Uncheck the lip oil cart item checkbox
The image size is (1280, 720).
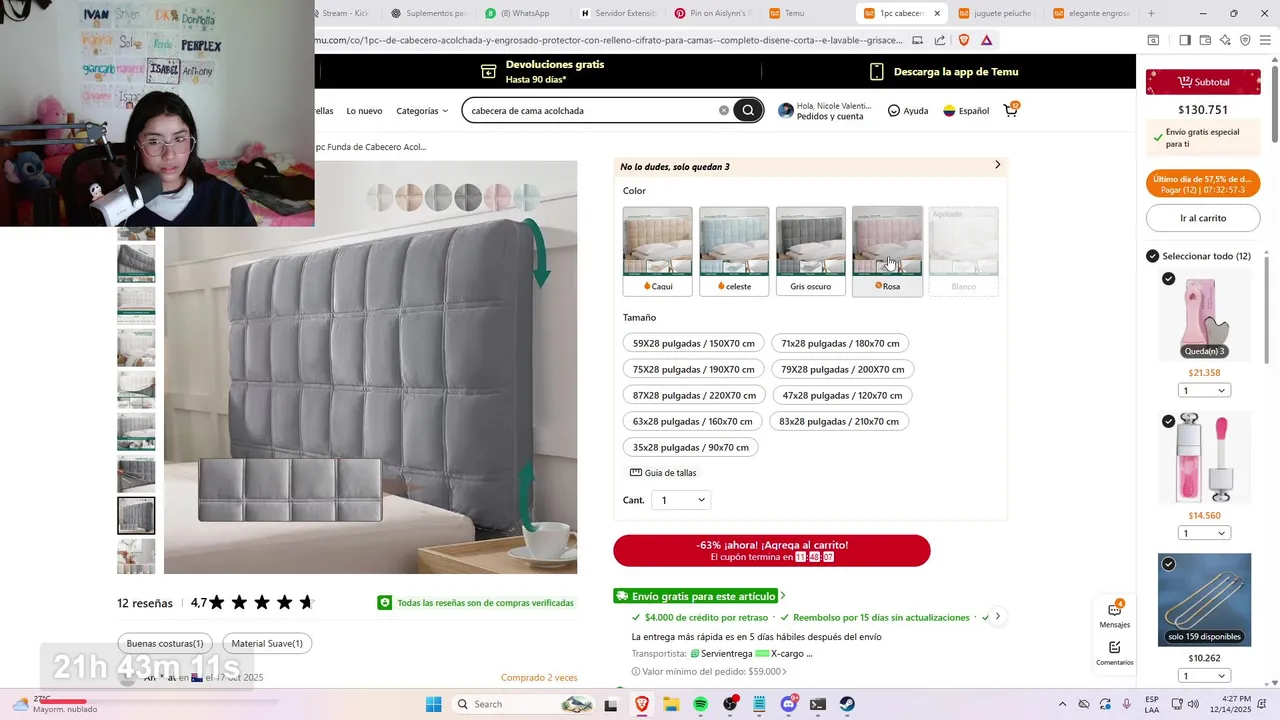[1169, 422]
